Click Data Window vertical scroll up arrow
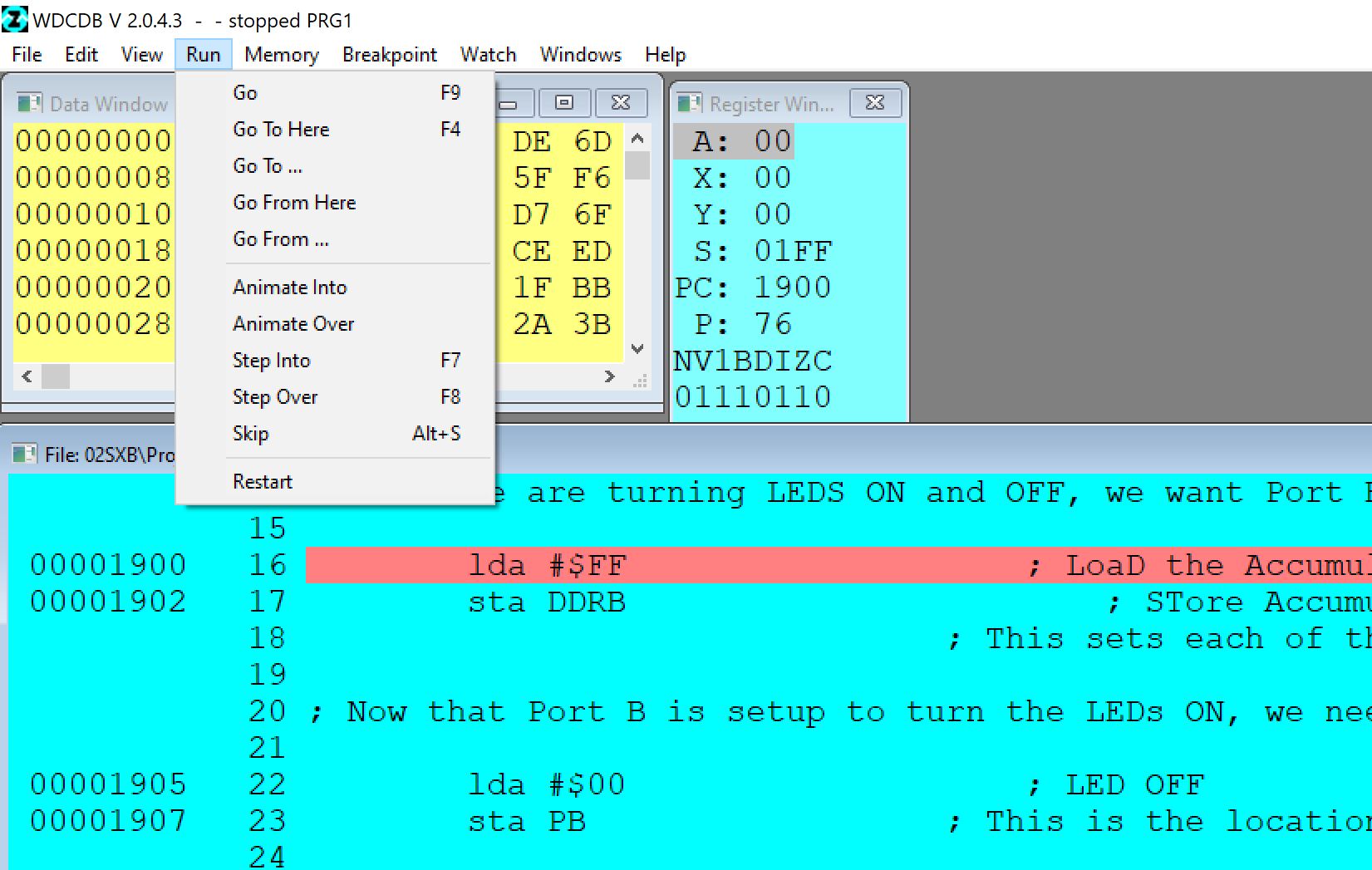This screenshot has height=870, width=1372. point(637,138)
